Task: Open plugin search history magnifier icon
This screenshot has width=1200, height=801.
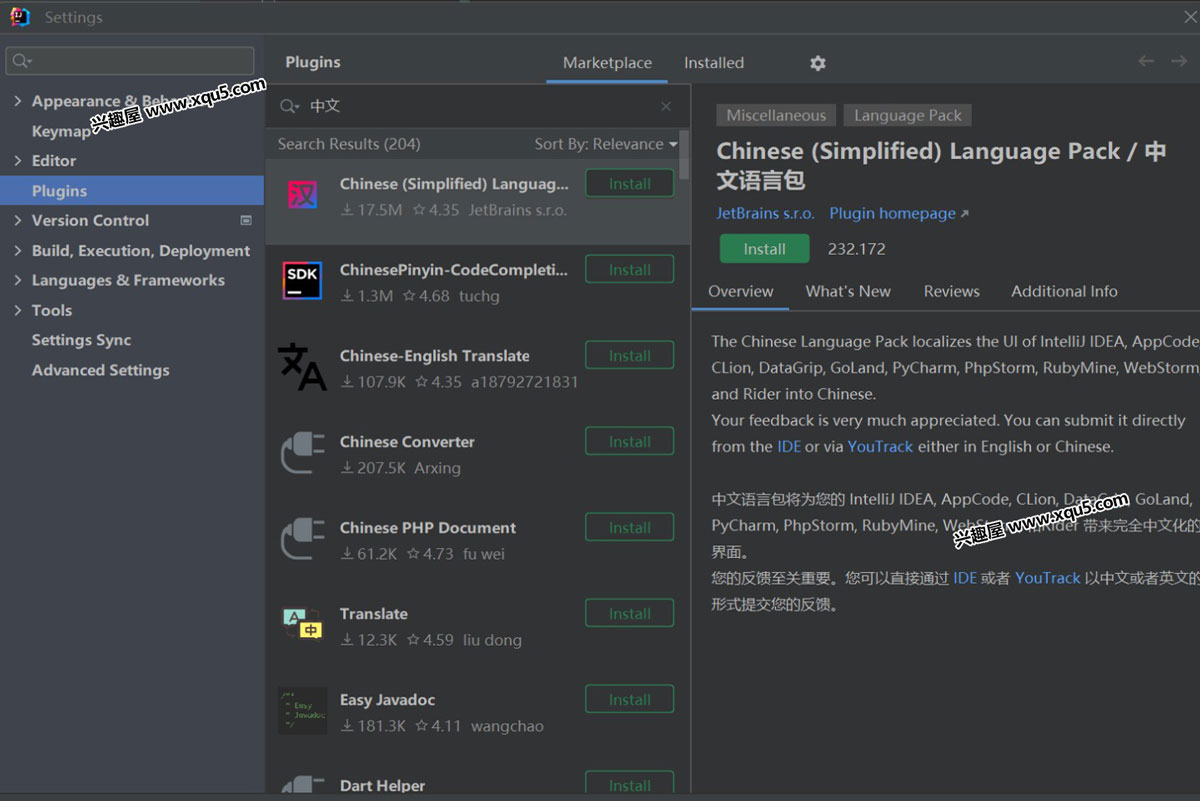Action: (x=289, y=106)
